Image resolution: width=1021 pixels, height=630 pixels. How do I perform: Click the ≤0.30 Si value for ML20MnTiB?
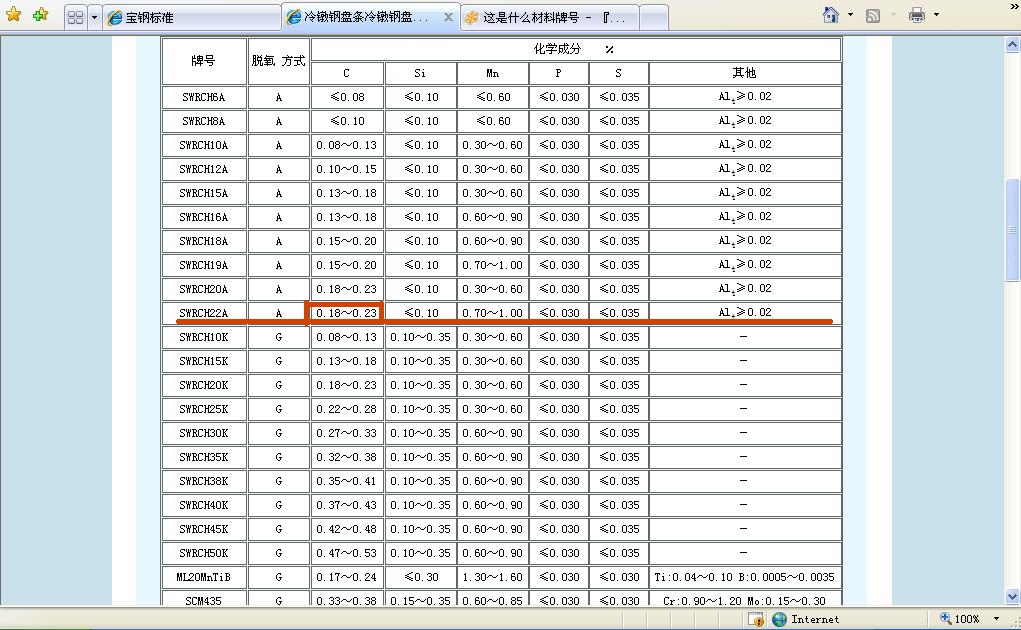click(x=420, y=577)
